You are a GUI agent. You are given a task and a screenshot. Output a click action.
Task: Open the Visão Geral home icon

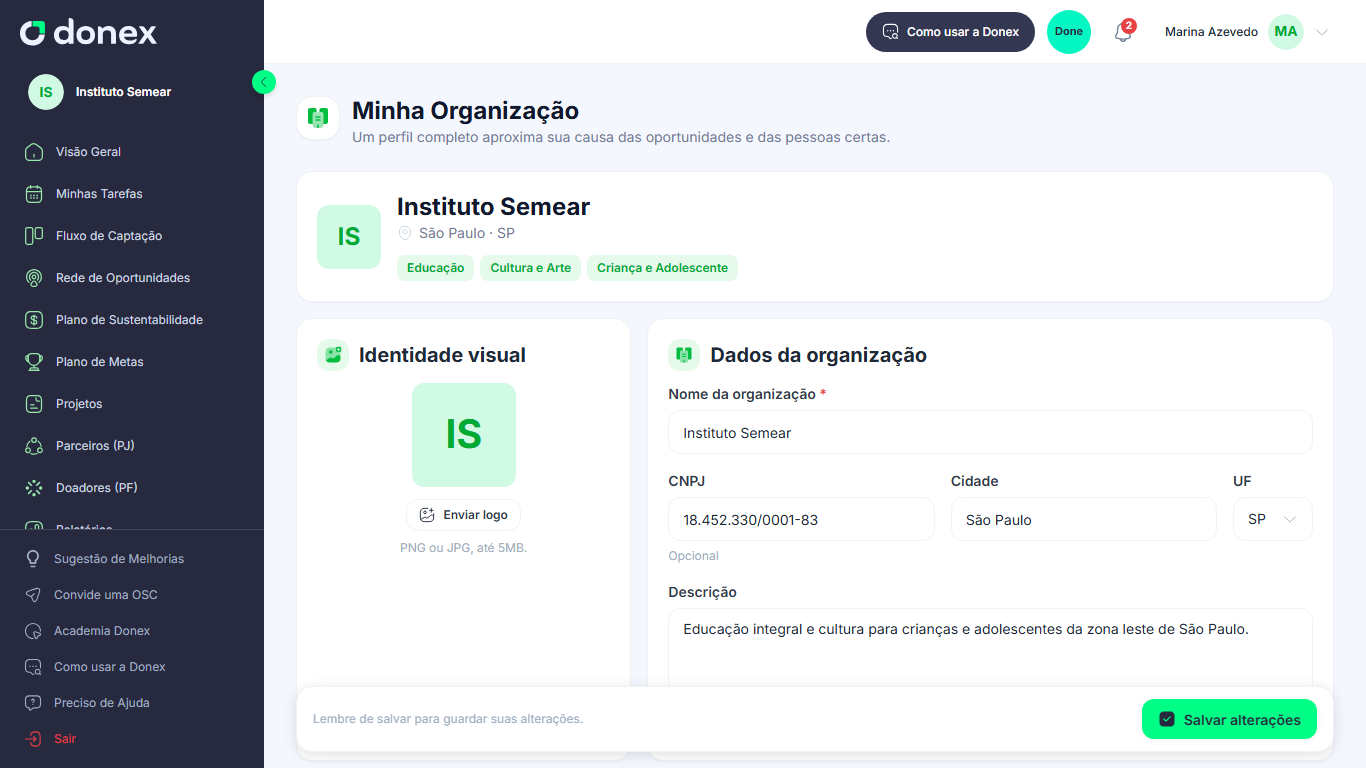[x=34, y=152]
